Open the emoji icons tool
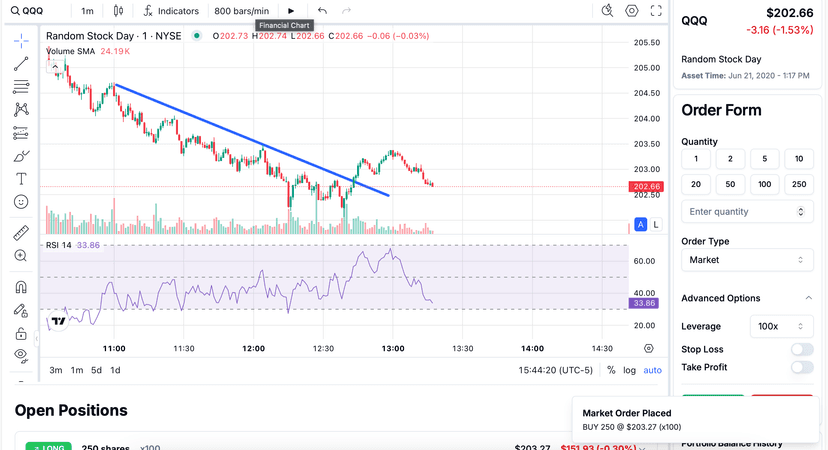Viewport: 828px width, 450px height. pos(21,202)
